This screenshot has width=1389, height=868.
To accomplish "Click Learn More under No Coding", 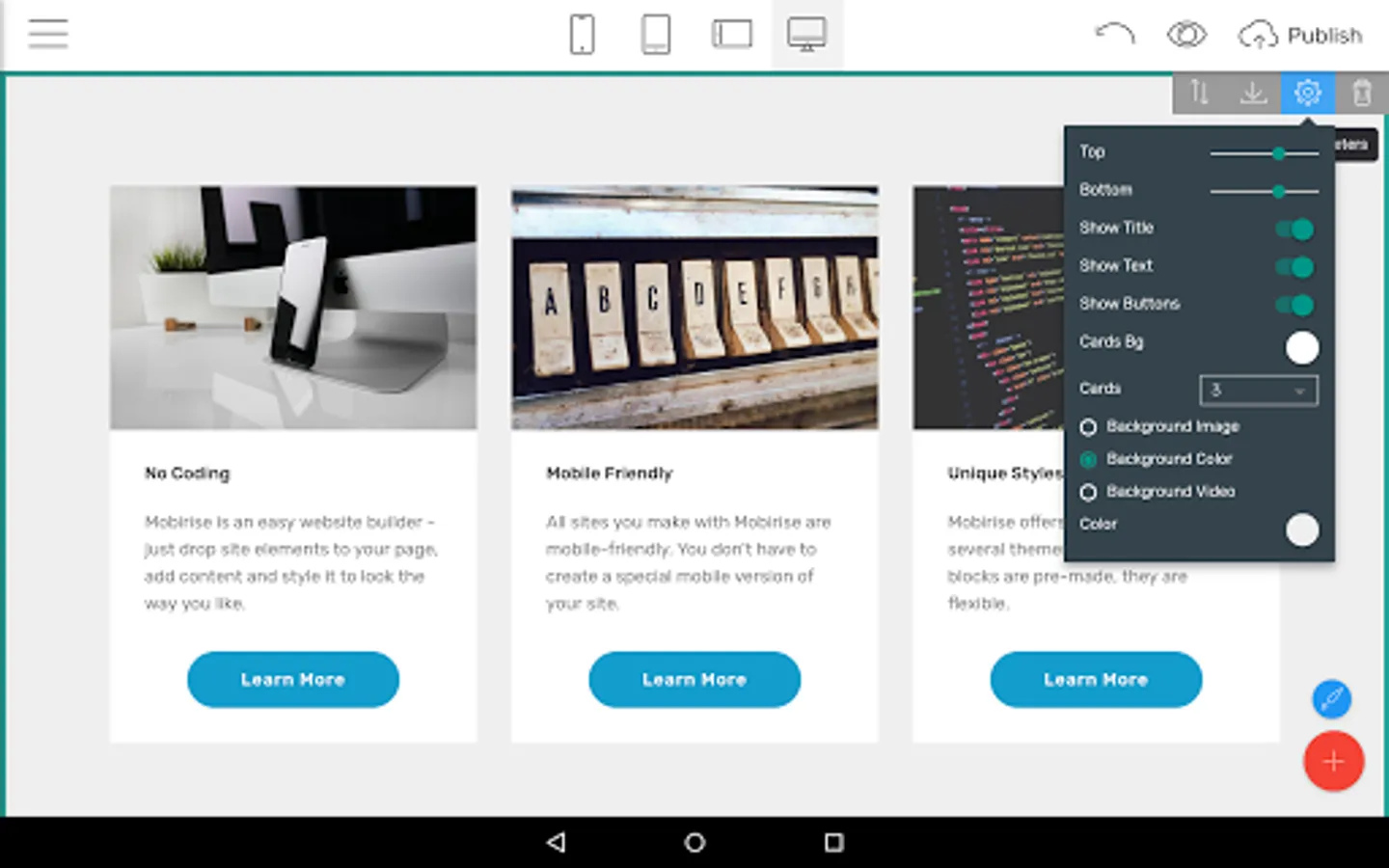I will (293, 679).
